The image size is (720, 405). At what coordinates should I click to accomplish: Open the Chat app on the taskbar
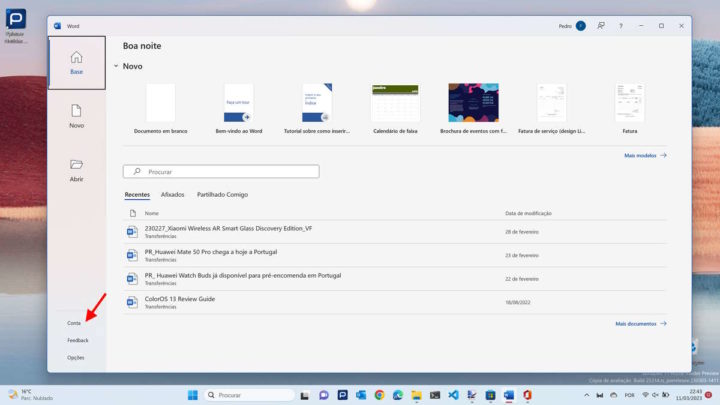tap(324, 395)
